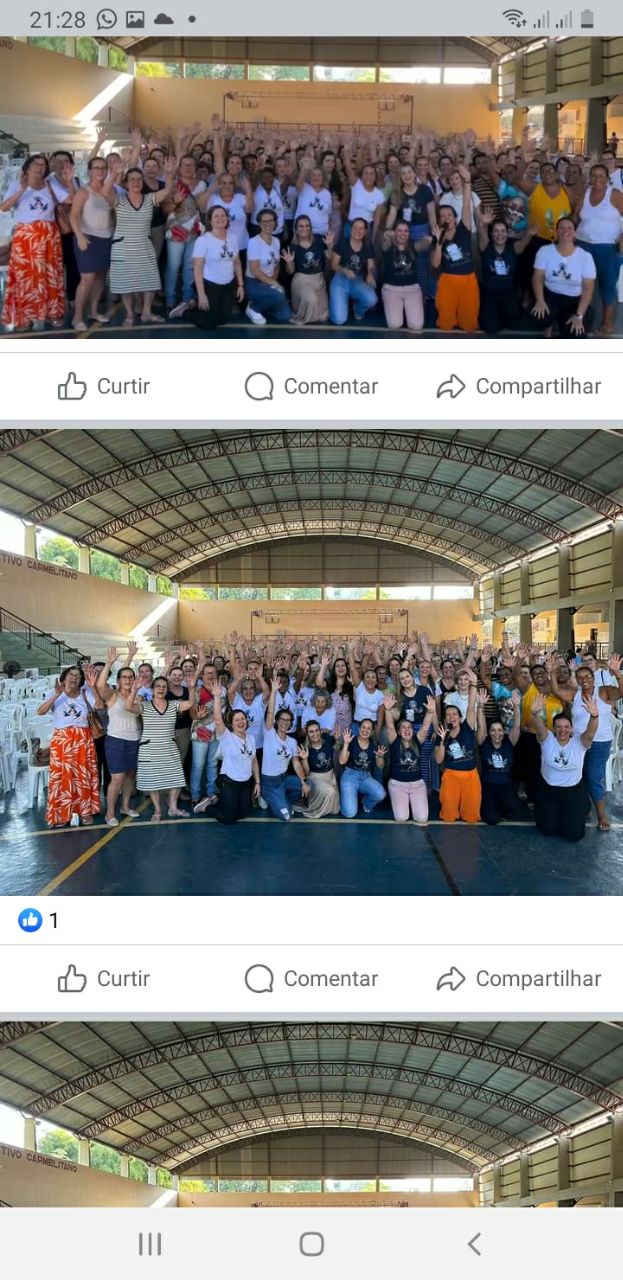Tap the Comentar label on the first photo

(x=331, y=386)
